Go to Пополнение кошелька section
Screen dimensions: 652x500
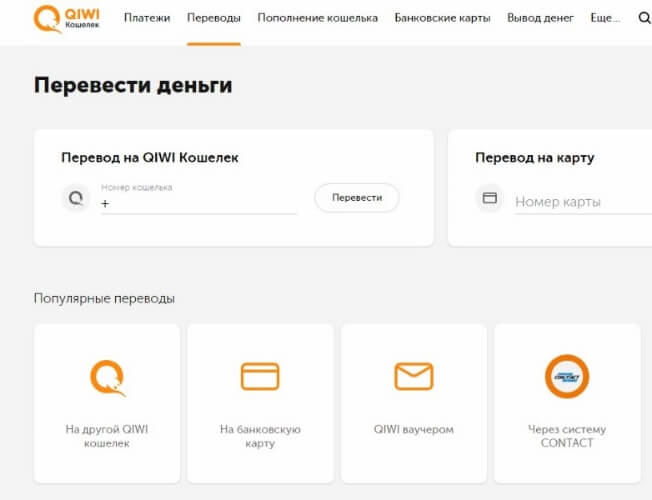click(x=317, y=18)
